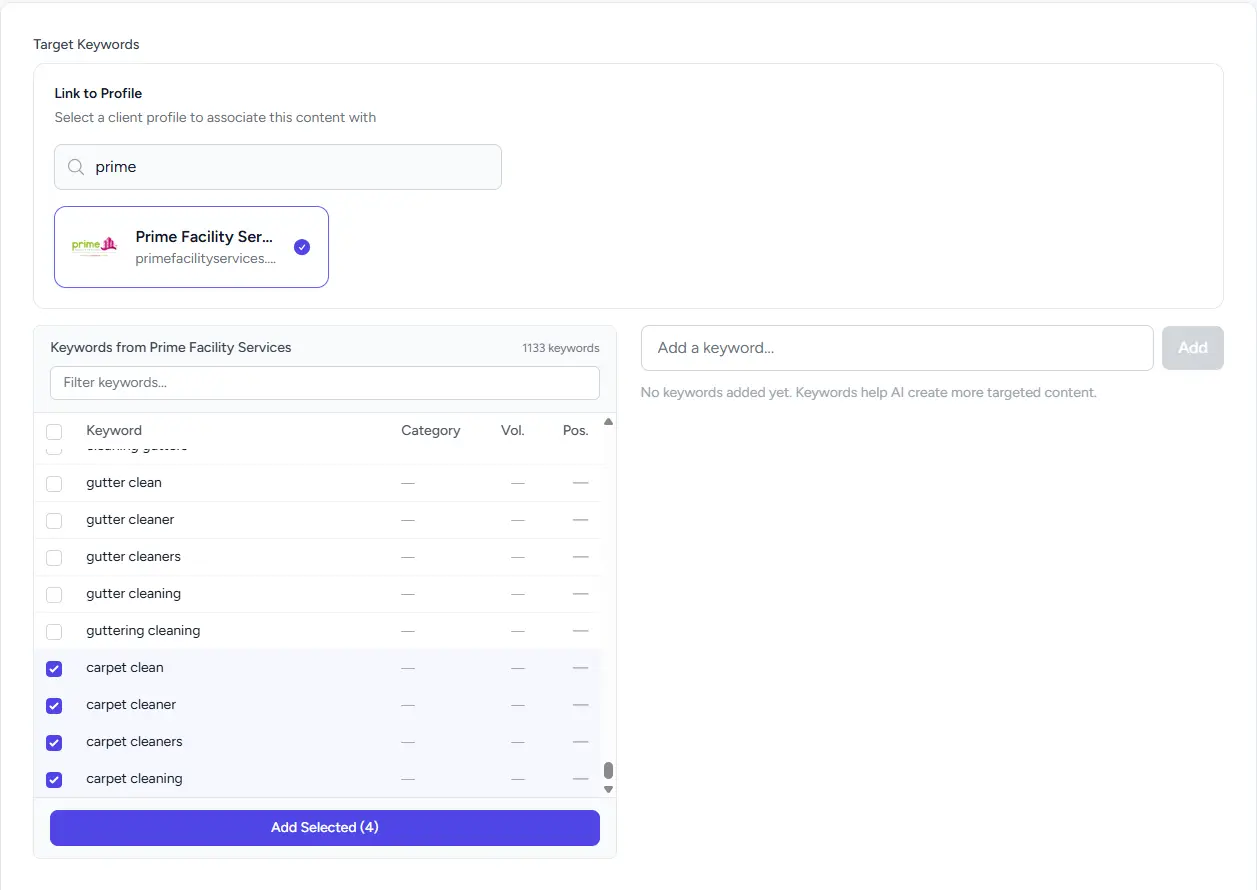Click the 'gutter cleaning' keyword text

pyautogui.click(x=134, y=593)
